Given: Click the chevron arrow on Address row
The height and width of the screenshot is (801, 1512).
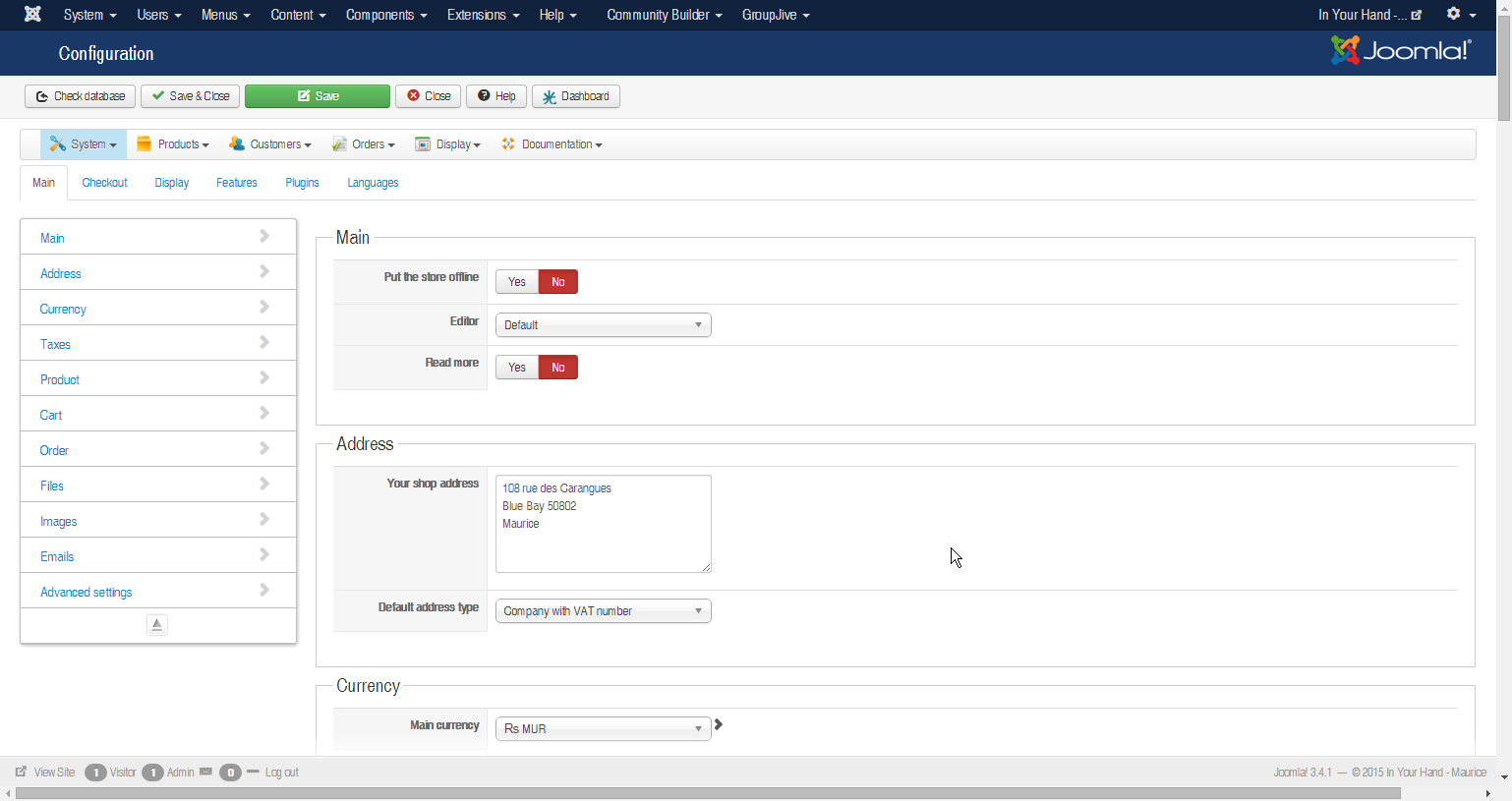Looking at the screenshot, I should [264, 271].
